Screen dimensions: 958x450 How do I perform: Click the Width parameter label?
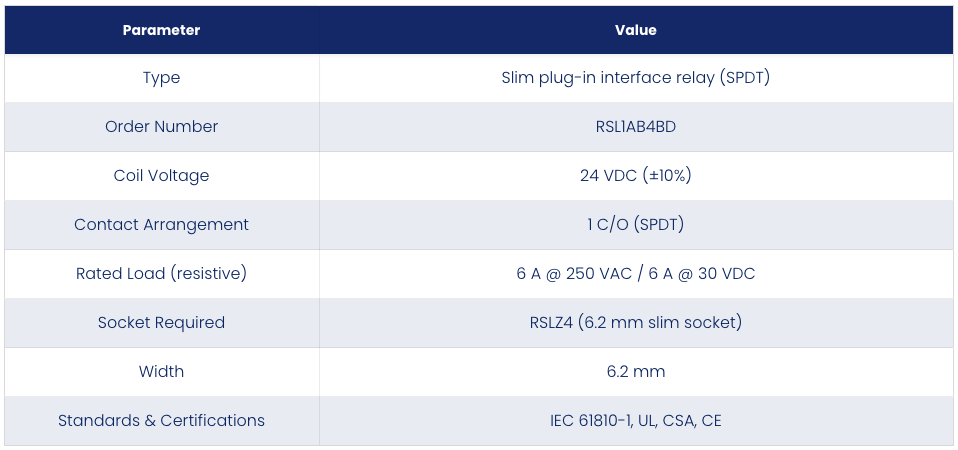[161, 371]
